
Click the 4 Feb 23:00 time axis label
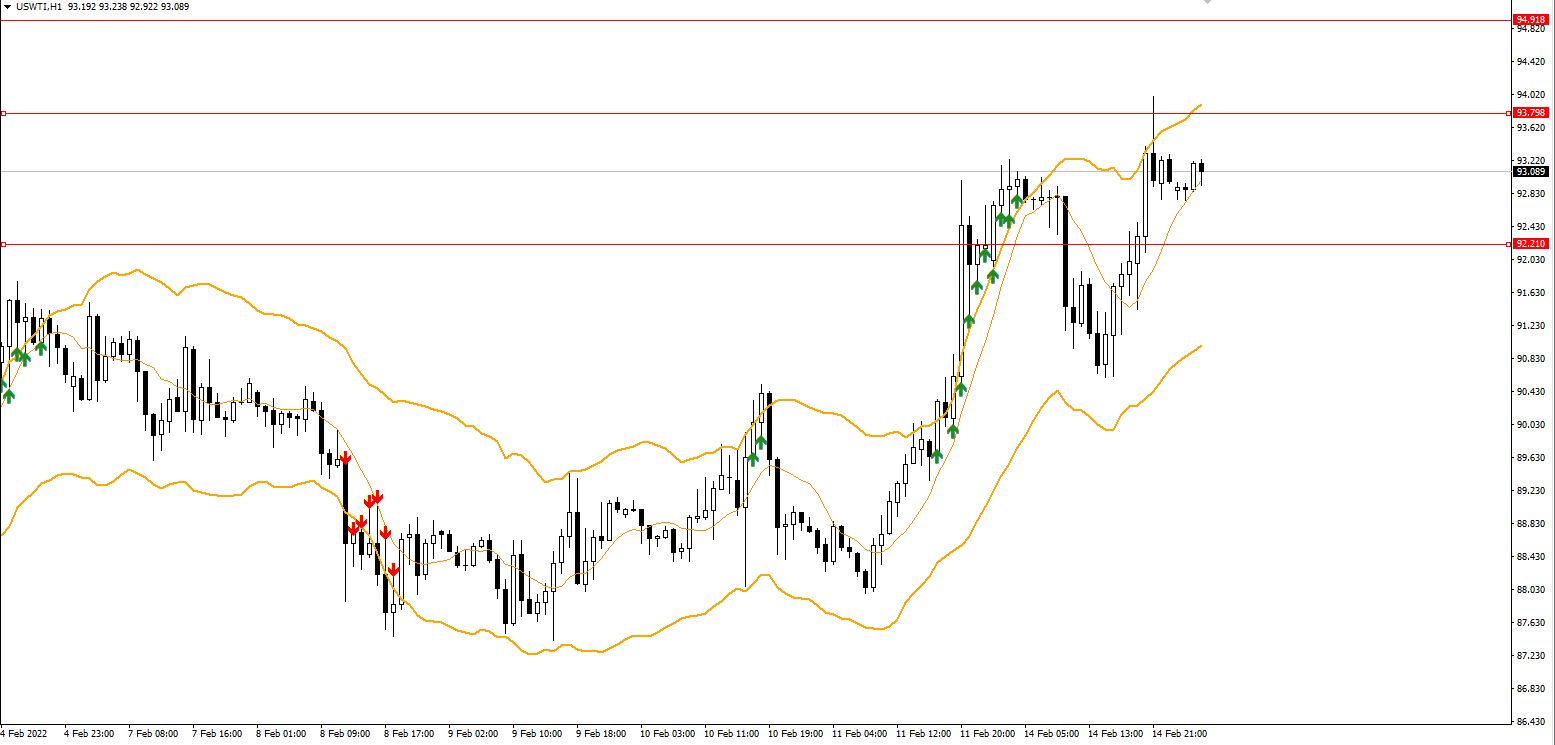[x=89, y=734]
